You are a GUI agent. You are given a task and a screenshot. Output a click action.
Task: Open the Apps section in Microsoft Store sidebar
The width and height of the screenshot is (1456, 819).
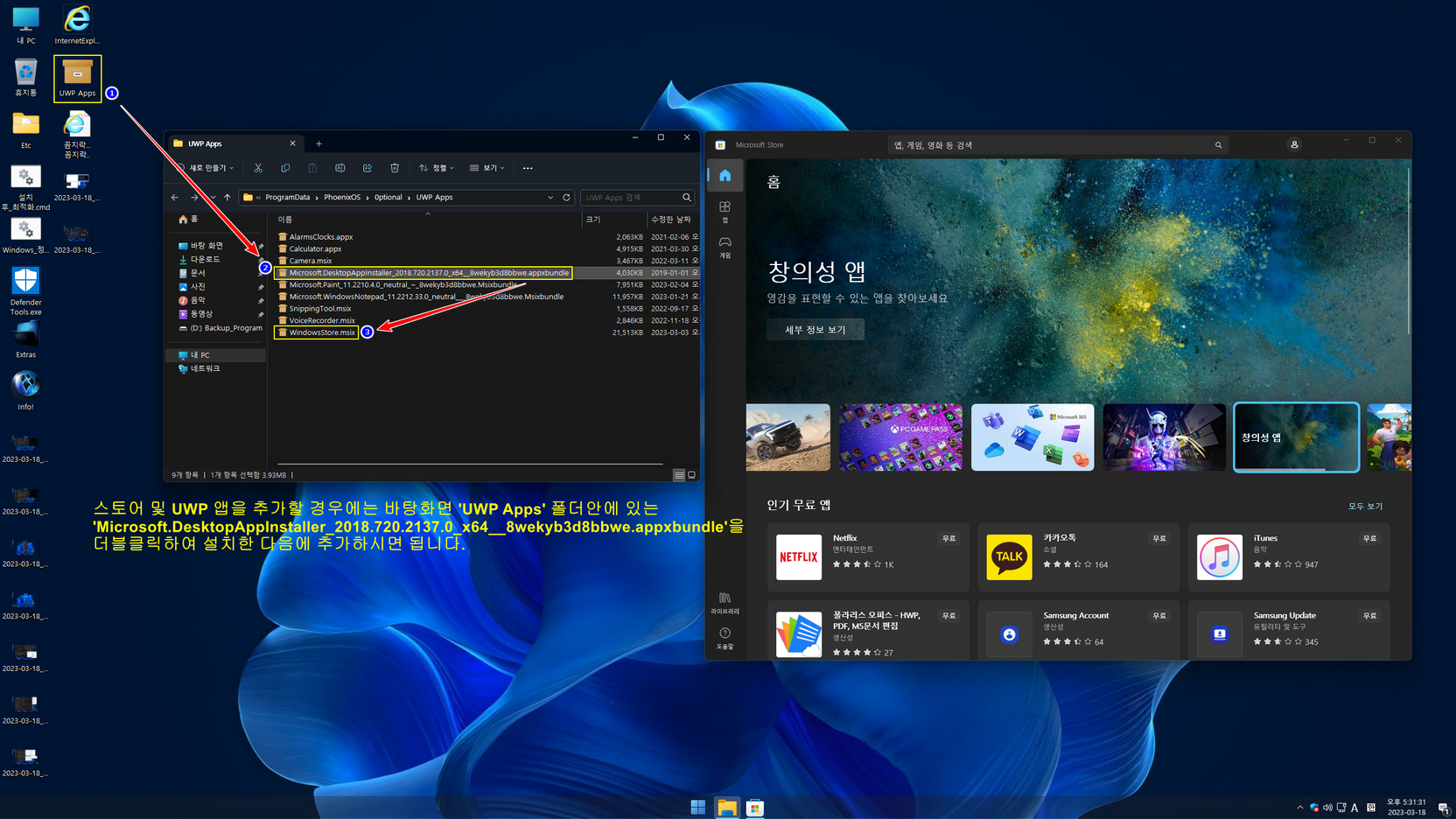pyautogui.click(x=725, y=212)
